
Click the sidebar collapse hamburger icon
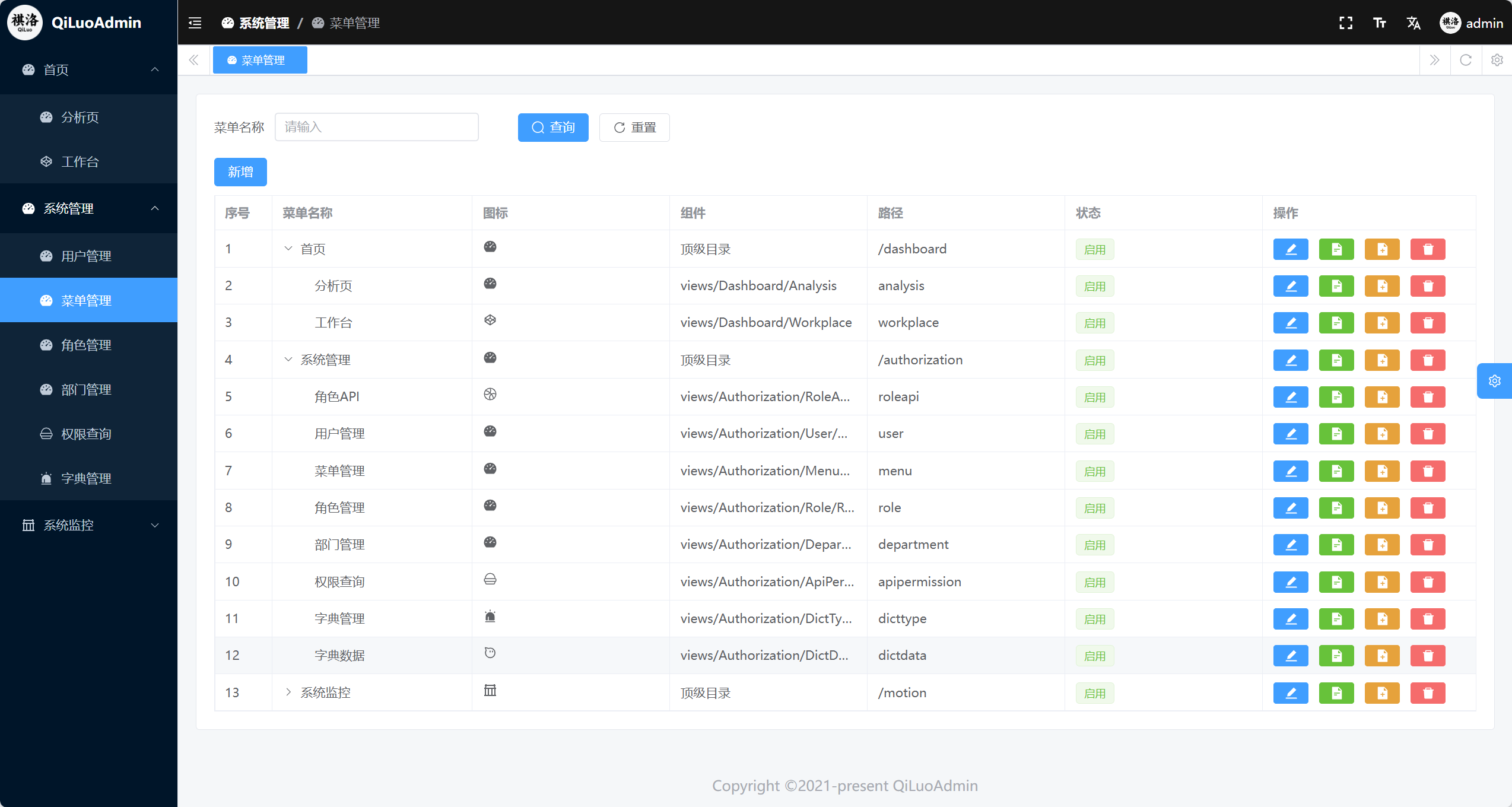(x=195, y=23)
